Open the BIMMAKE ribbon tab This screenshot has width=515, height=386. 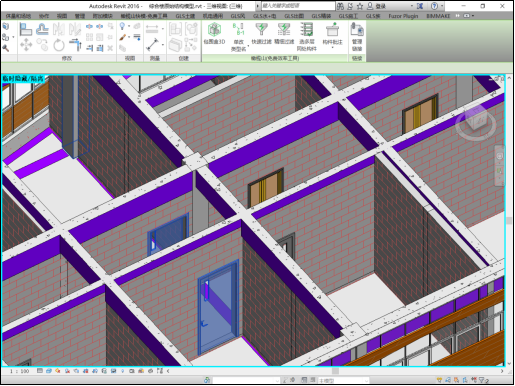point(438,16)
